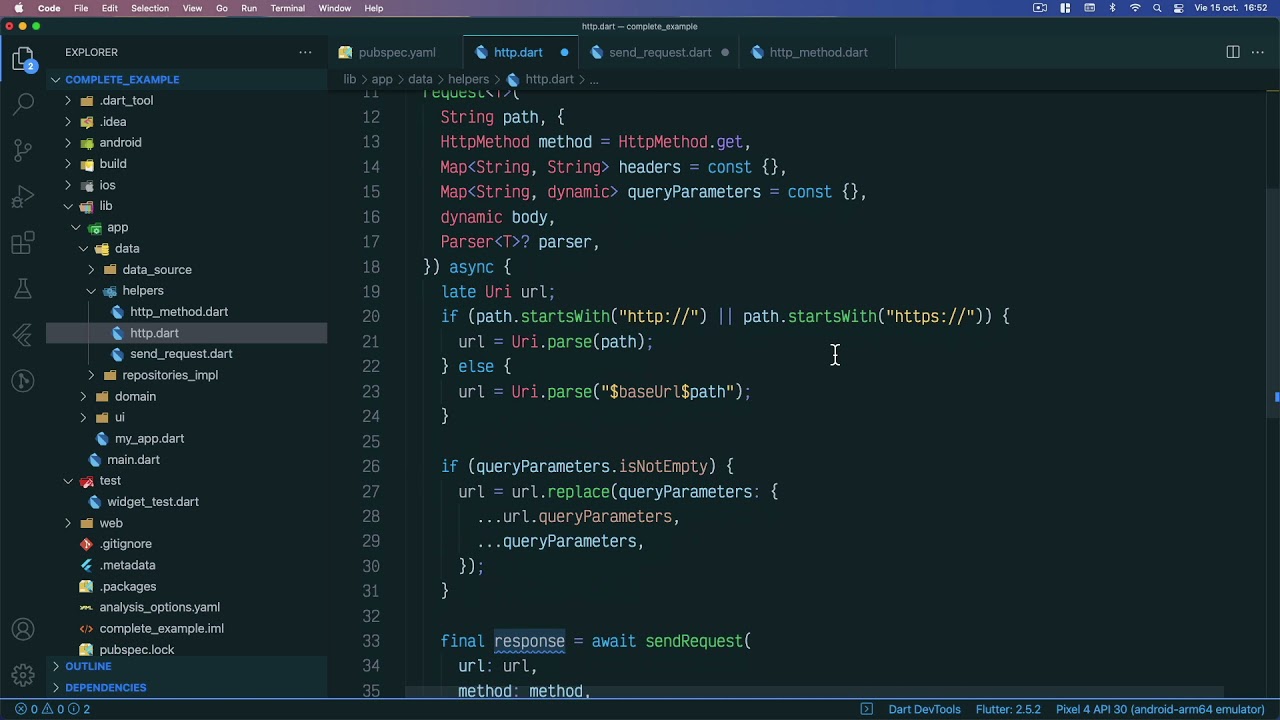Open Run and Debug view
Image resolution: width=1280 pixels, height=720 pixels.
pos(23,197)
